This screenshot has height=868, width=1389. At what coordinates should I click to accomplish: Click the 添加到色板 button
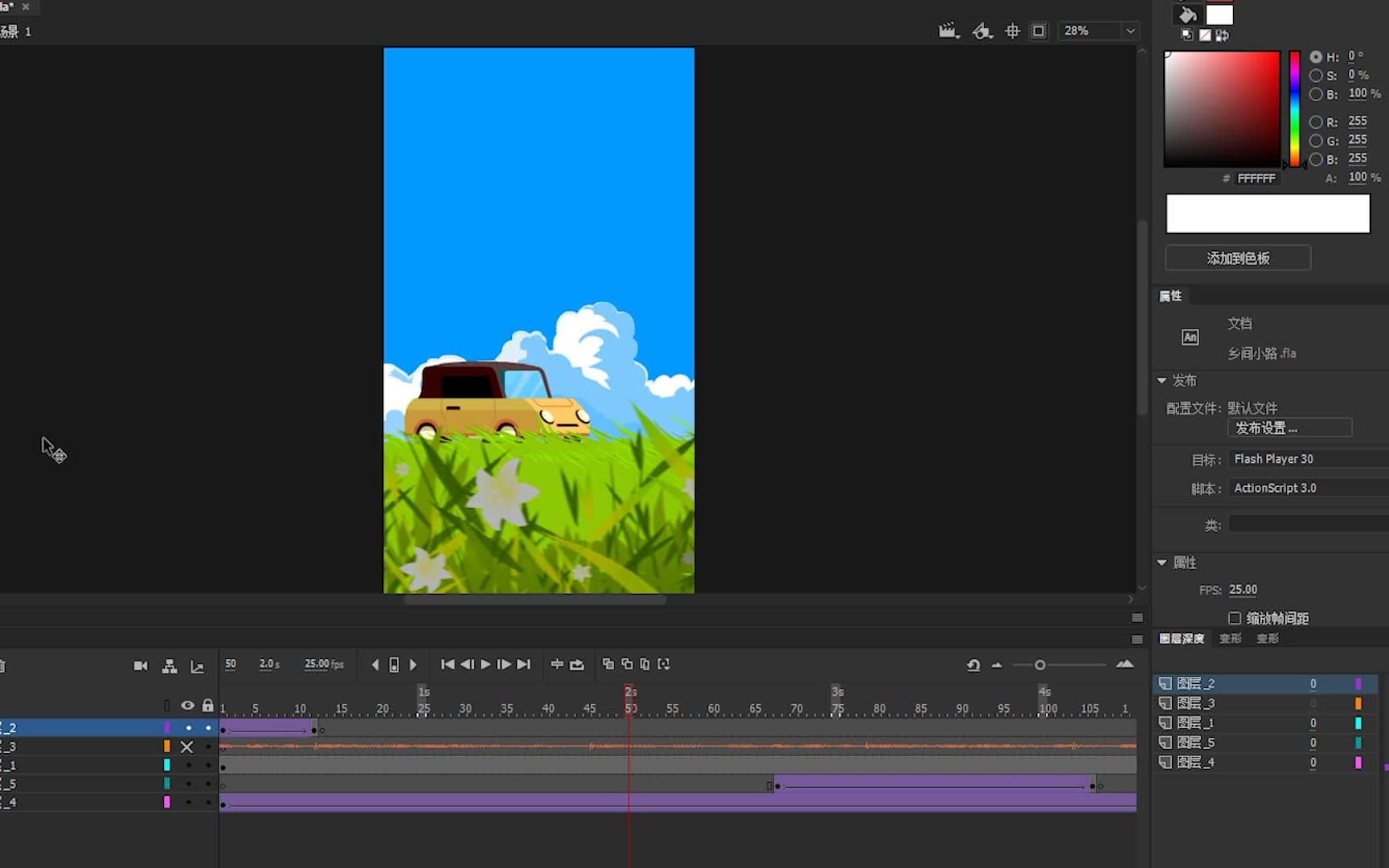point(1237,258)
